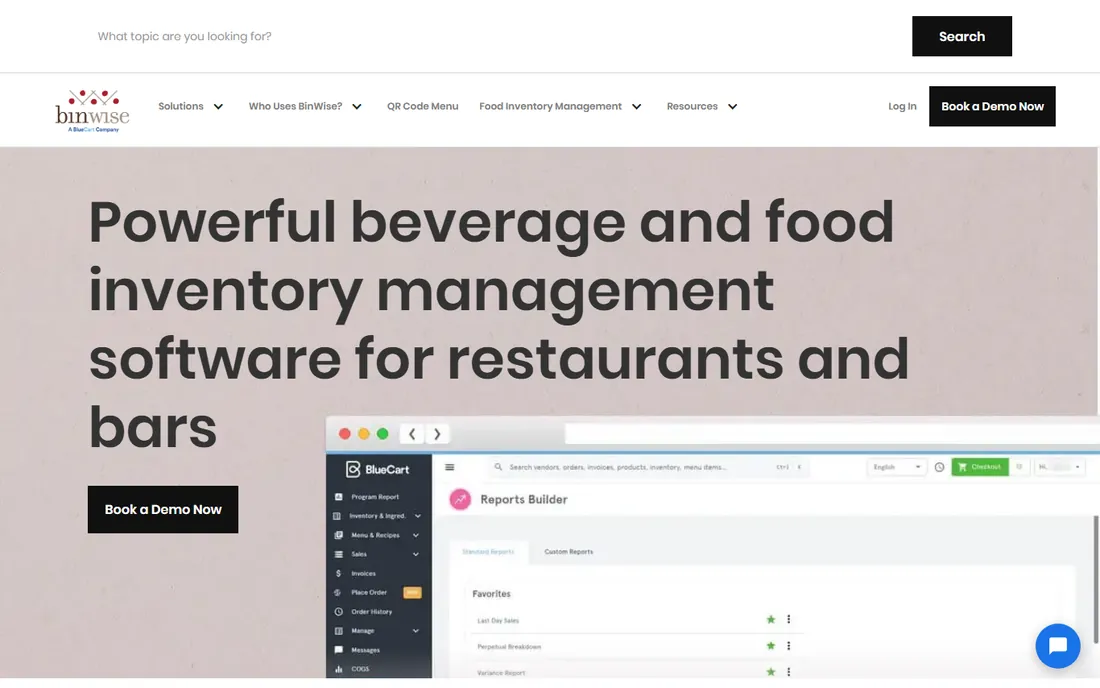Click the COGS sidebar label
This screenshot has width=1100, height=688.
(360, 669)
